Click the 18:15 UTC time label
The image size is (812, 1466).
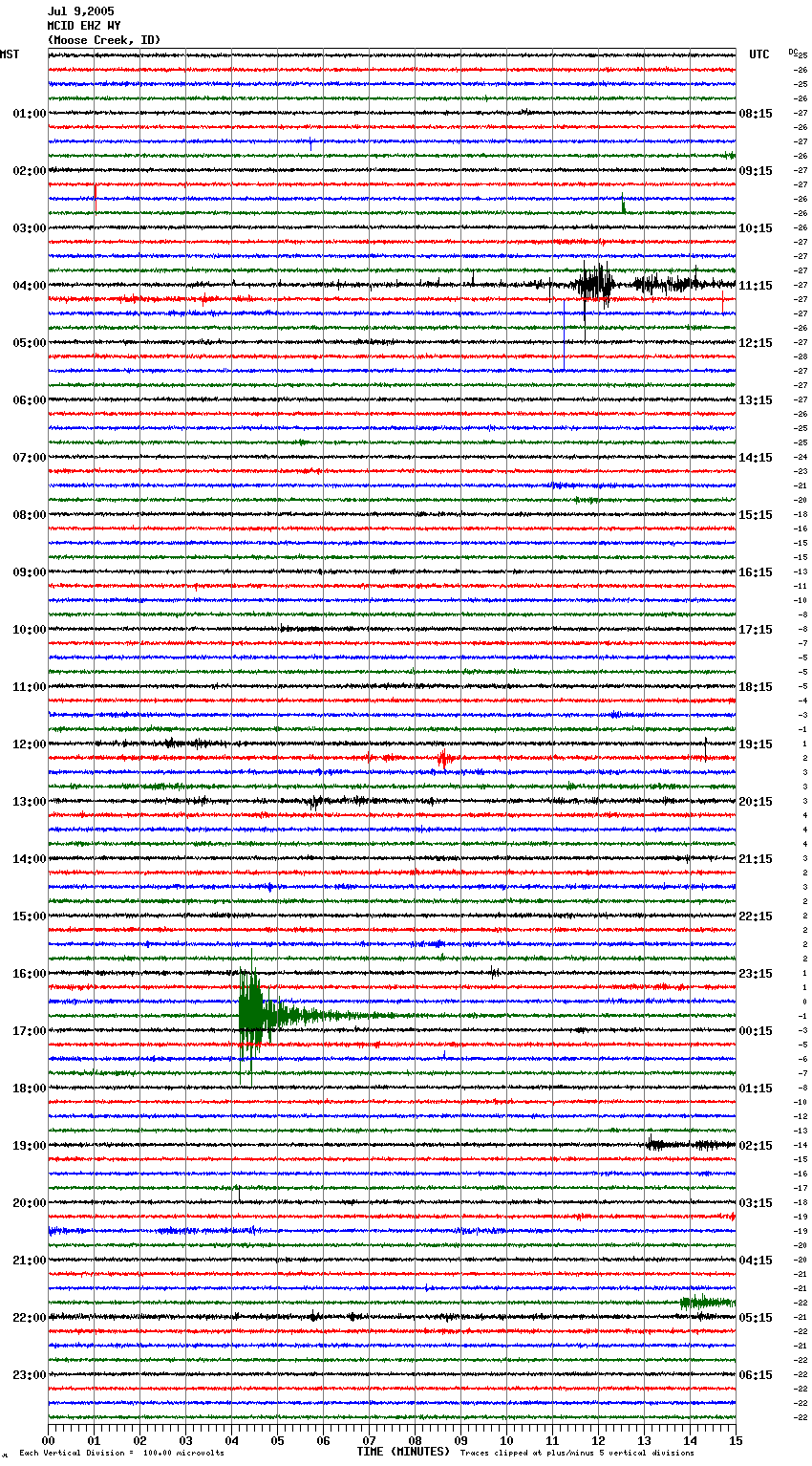click(756, 687)
